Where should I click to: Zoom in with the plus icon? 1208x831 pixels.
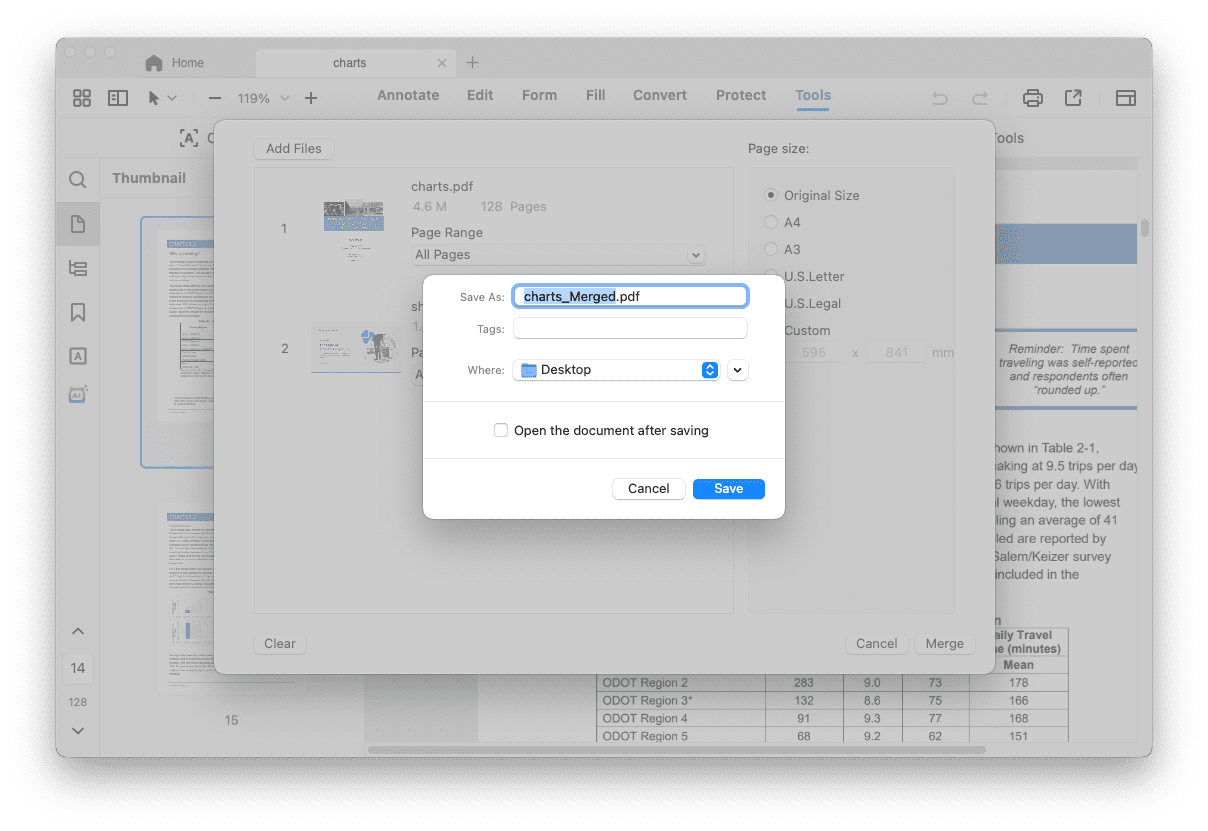point(310,99)
